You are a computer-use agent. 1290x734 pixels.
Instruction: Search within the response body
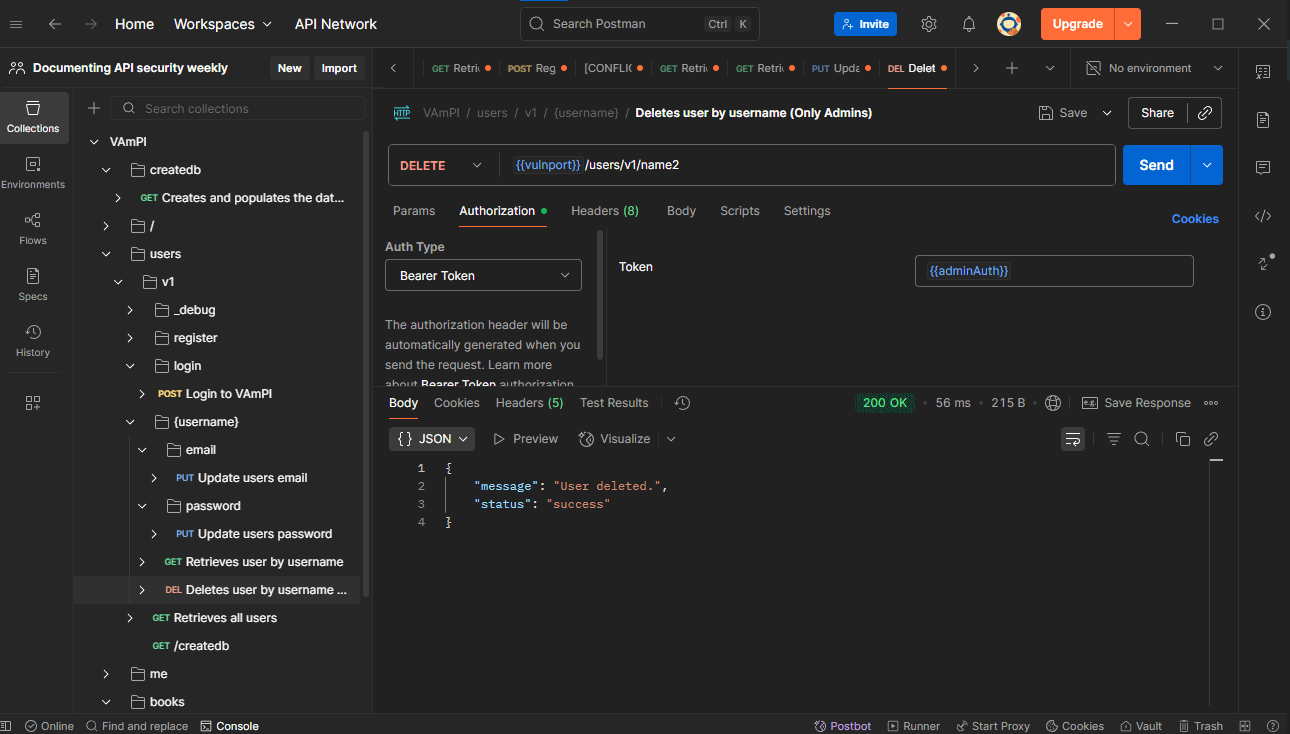tap(1142, 439)
